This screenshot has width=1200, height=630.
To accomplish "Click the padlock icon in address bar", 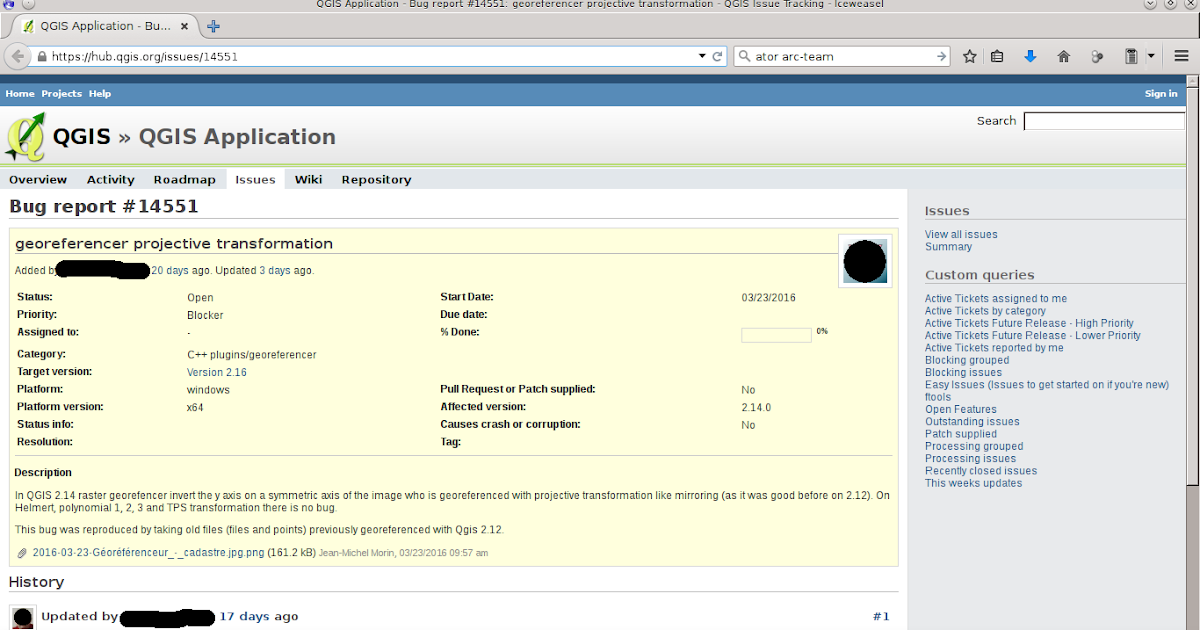I will pos(42,57).
